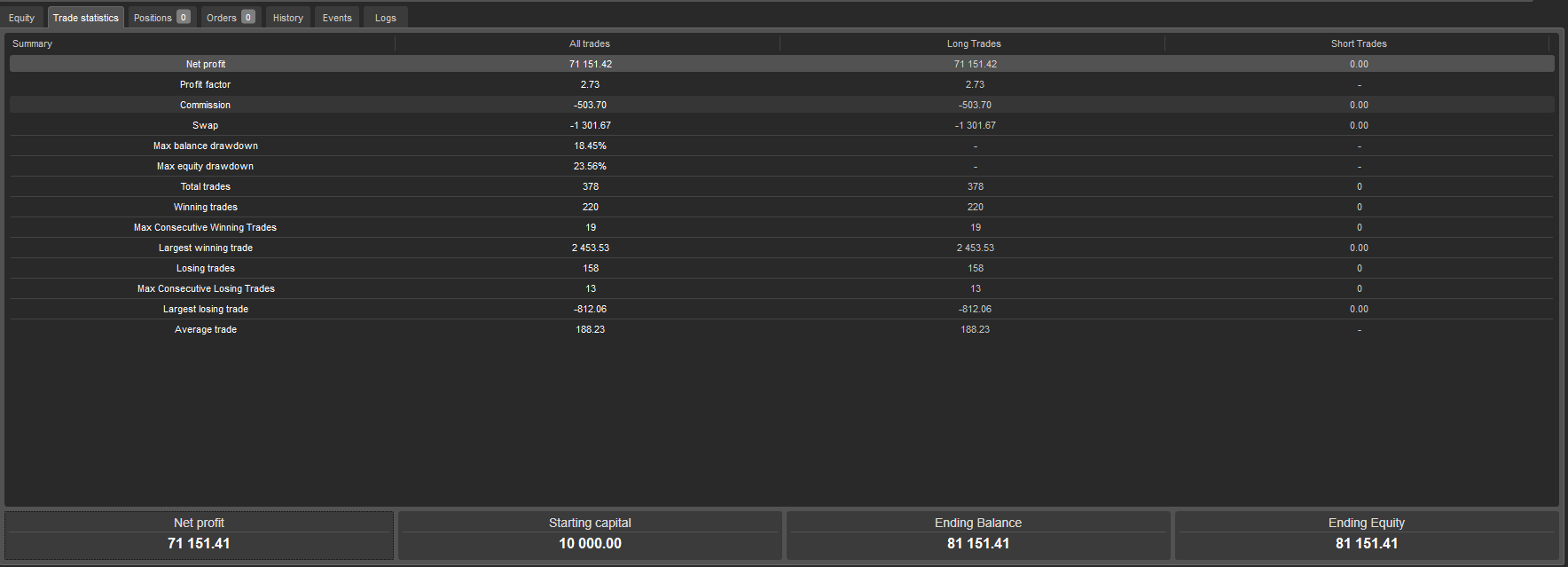
Task: Select the Trade statistics tab
Action: click(x=85, y=18)
